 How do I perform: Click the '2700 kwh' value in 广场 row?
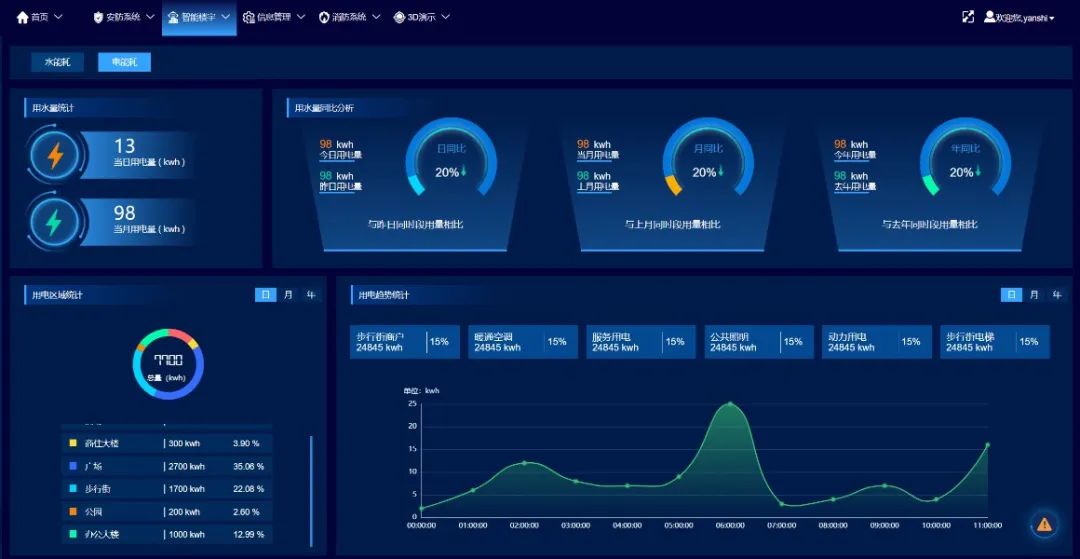186,467
